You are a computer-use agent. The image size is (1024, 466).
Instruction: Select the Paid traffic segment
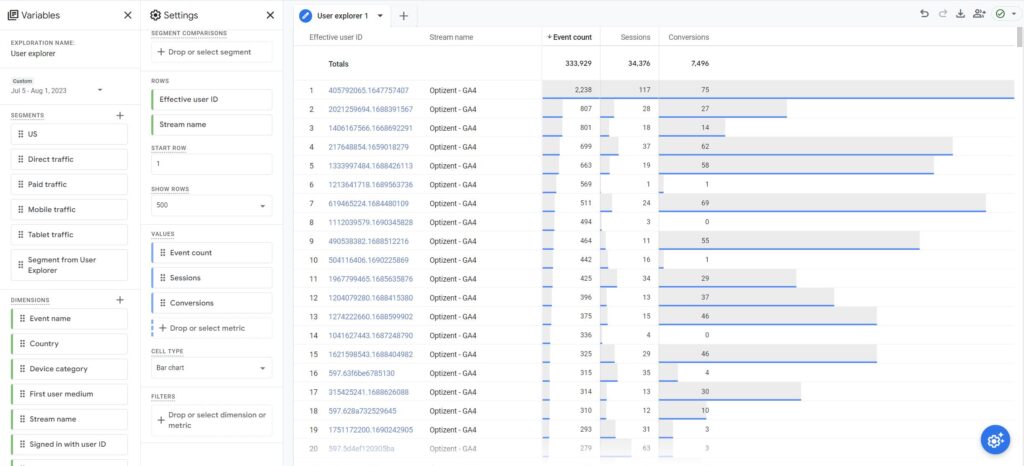69,184
